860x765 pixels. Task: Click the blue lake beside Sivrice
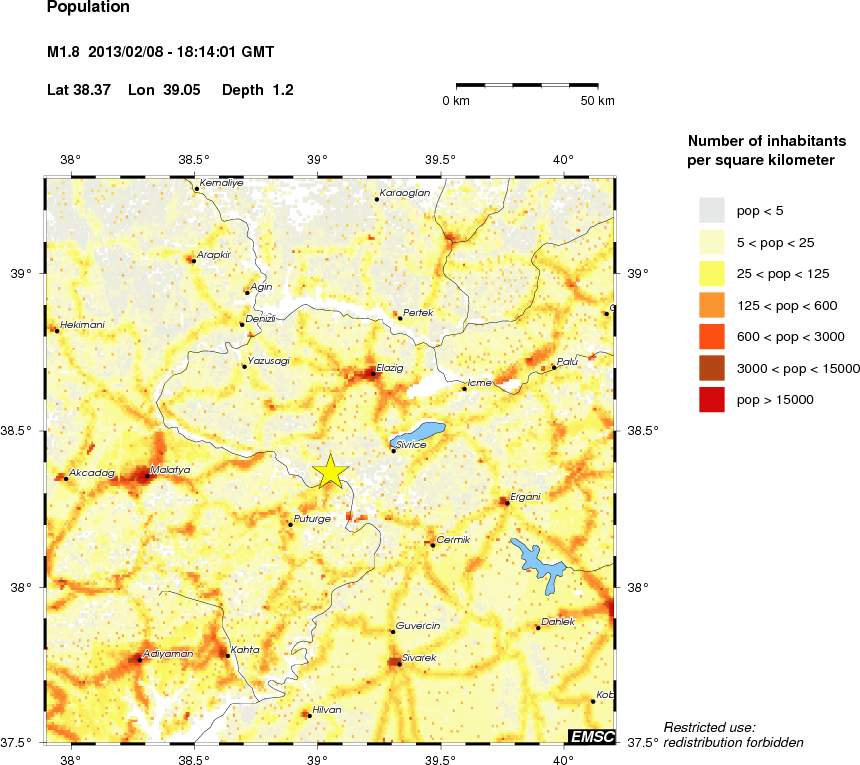point(420,435)
